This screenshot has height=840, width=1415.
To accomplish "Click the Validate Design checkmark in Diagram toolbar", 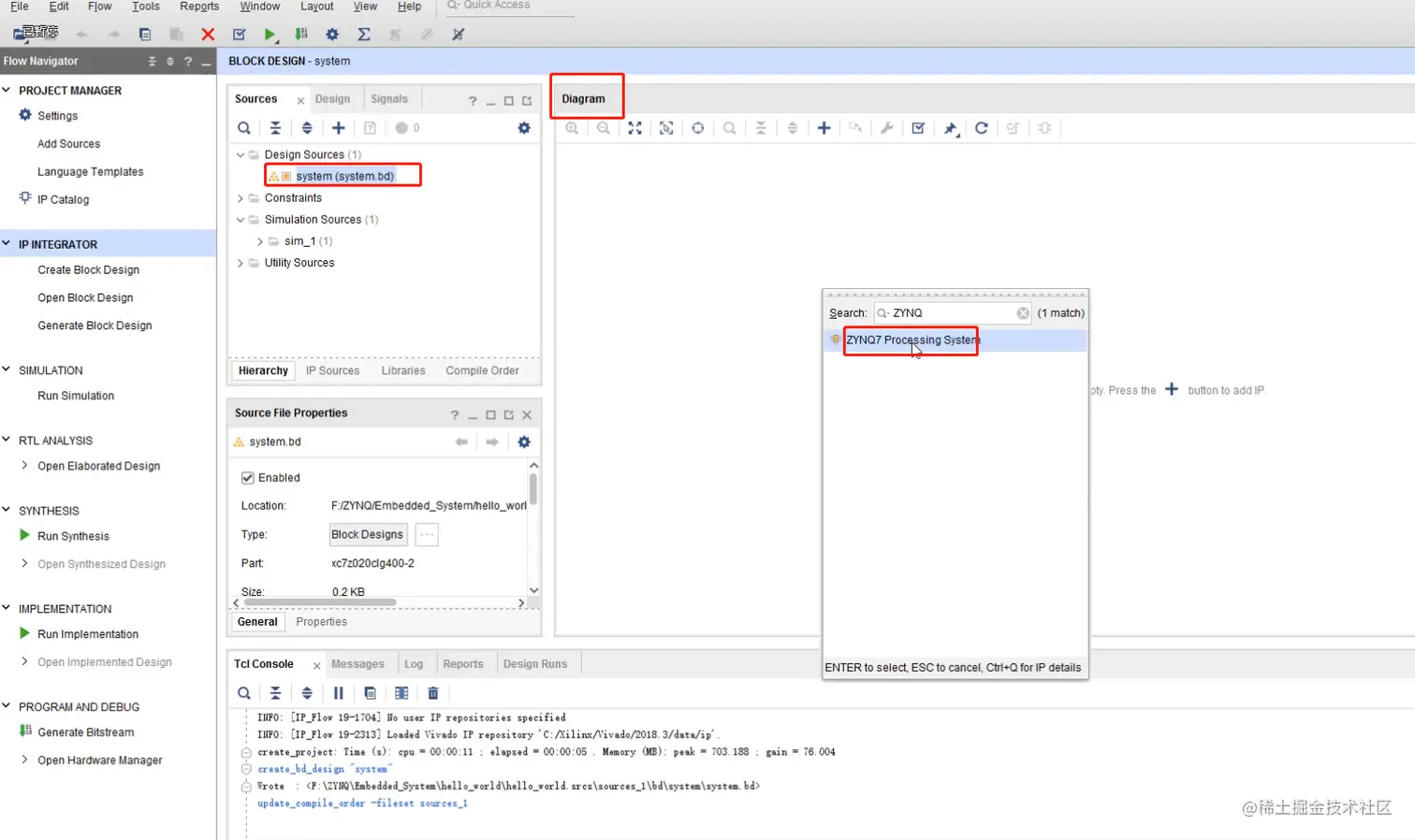I will (x=918, y=128).
